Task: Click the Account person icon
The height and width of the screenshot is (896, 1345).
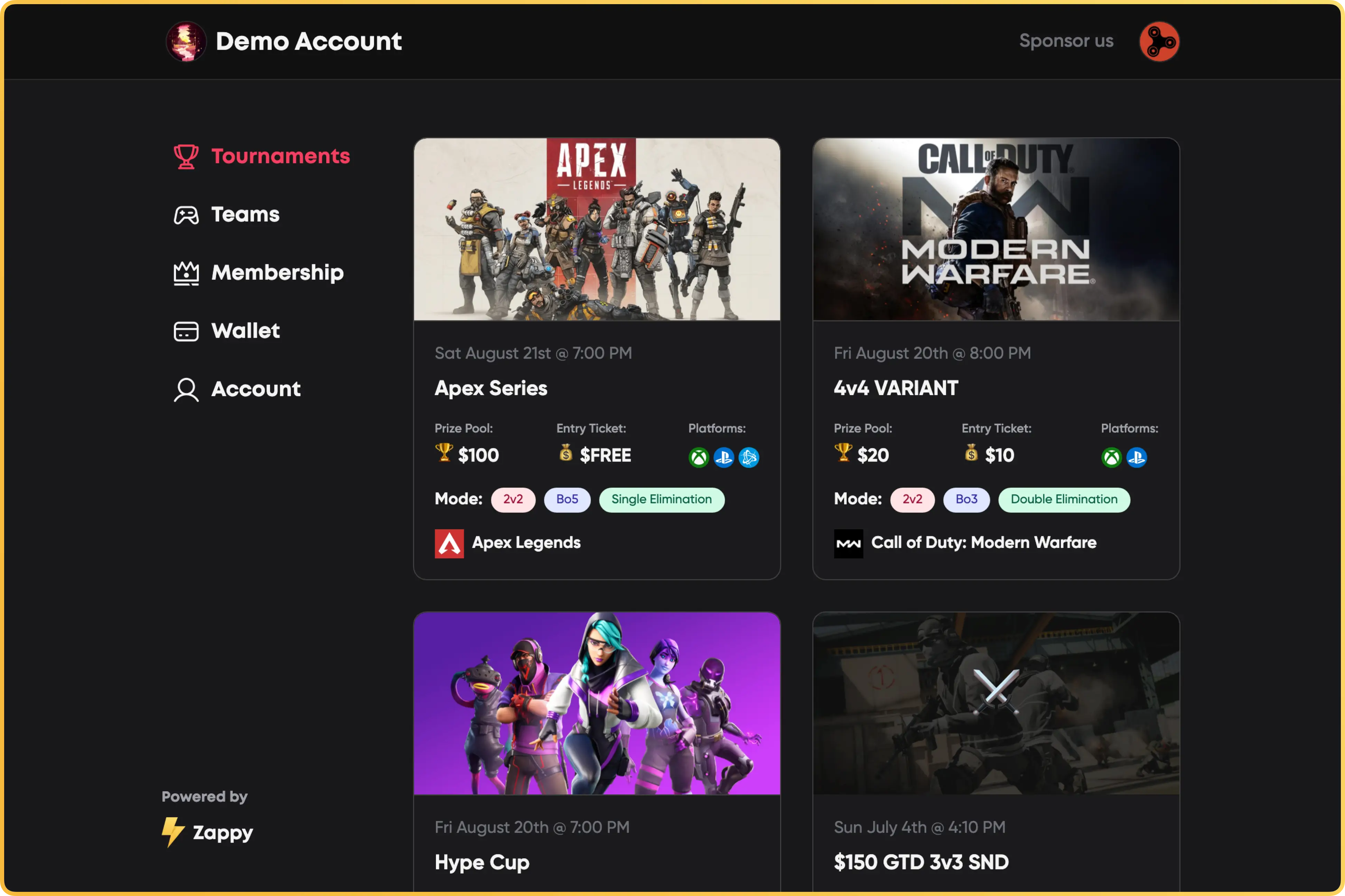Action: click(x=186, y=390)
